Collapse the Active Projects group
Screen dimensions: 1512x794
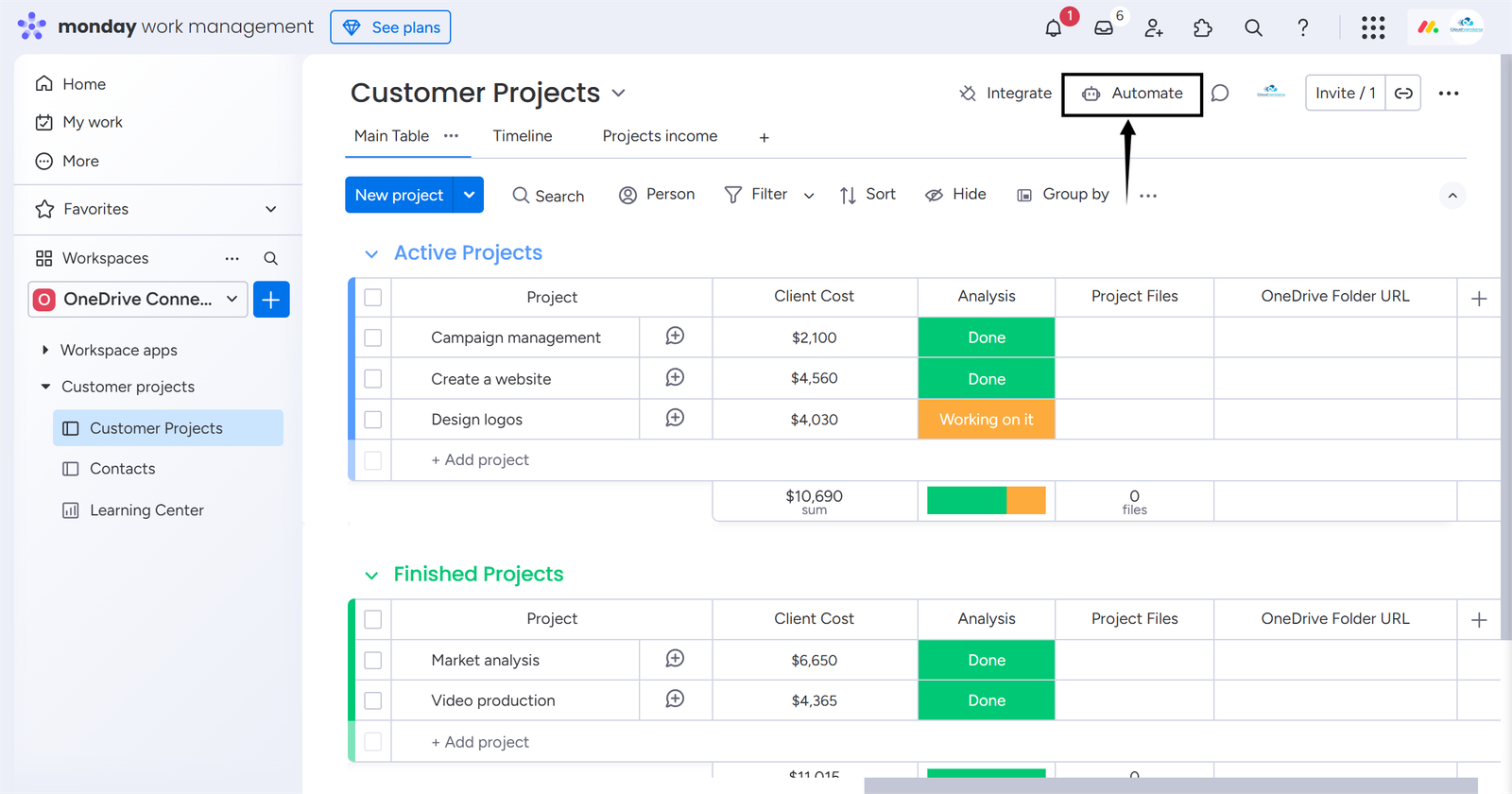371,254
